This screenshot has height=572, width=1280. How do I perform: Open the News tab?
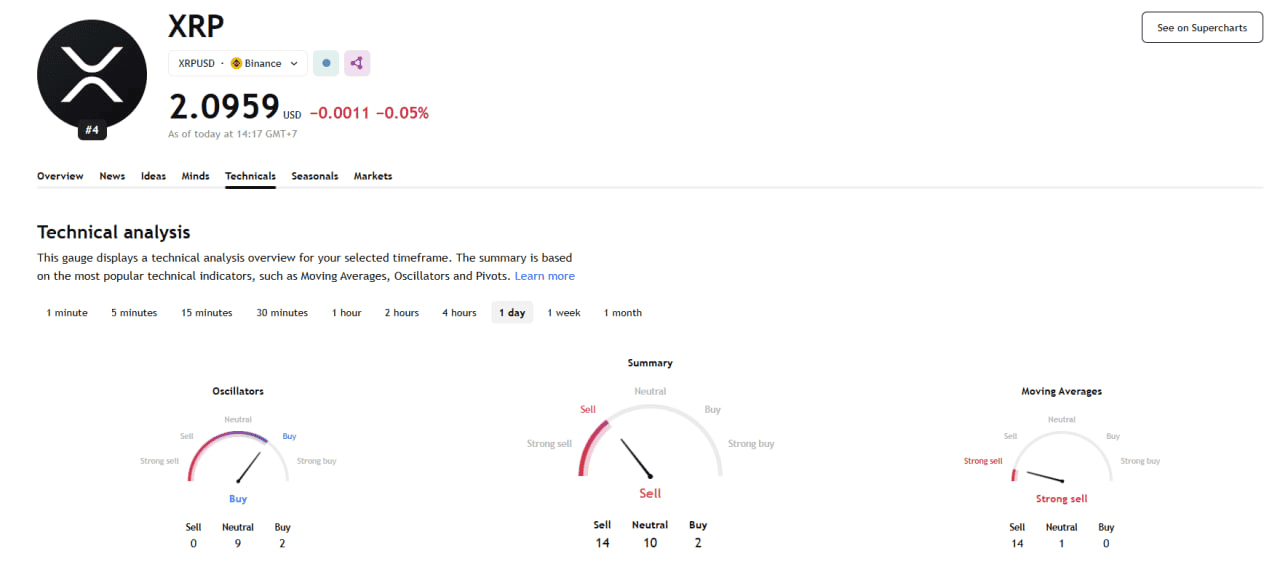(x=112, y=176)
